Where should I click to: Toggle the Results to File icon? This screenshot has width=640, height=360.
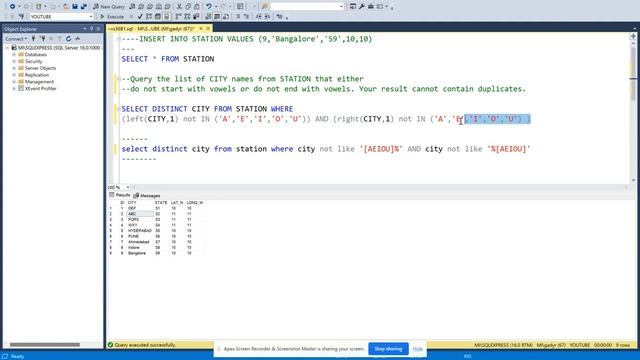[226, 17]
